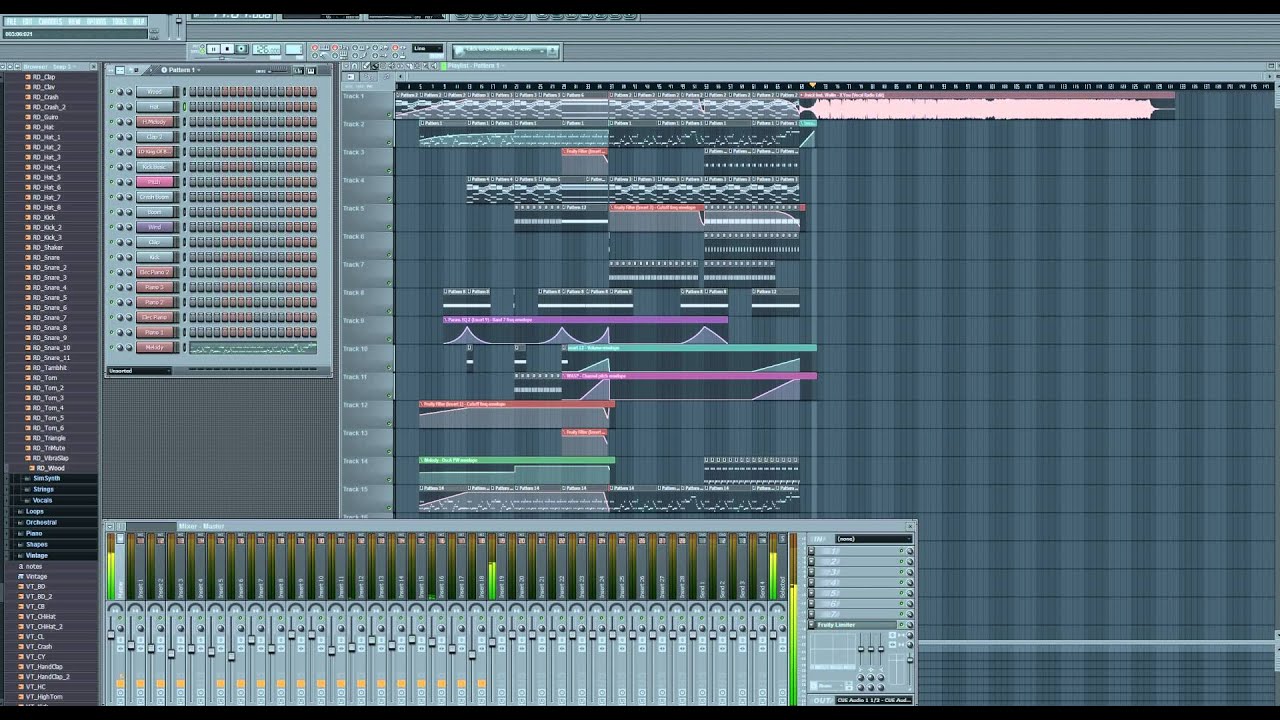Click the Kick basic channel button

pyautogui.click(x=155, y=167)
